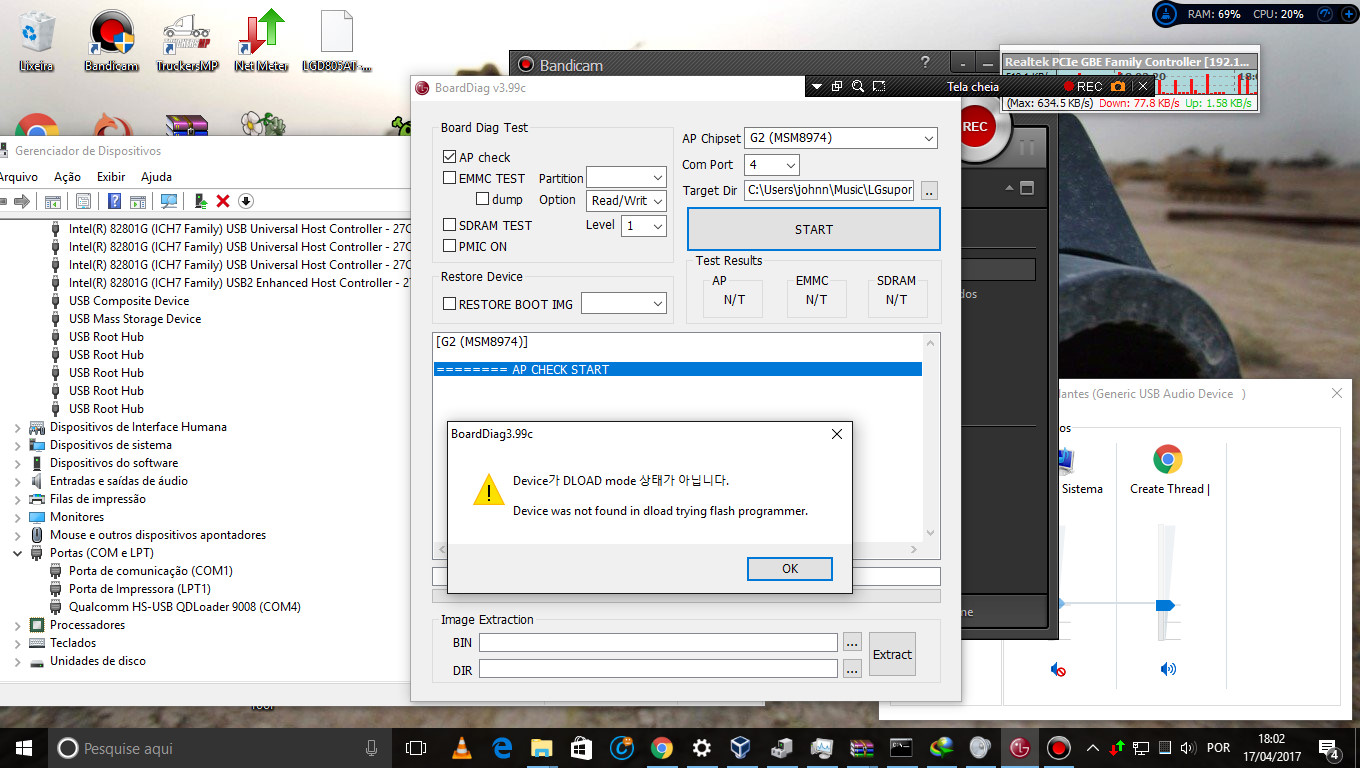Select Qualcomm HS-USB QDLoader 9008 (COM4)
This screenshot has height=768, width=1360.
click(185, 607)
